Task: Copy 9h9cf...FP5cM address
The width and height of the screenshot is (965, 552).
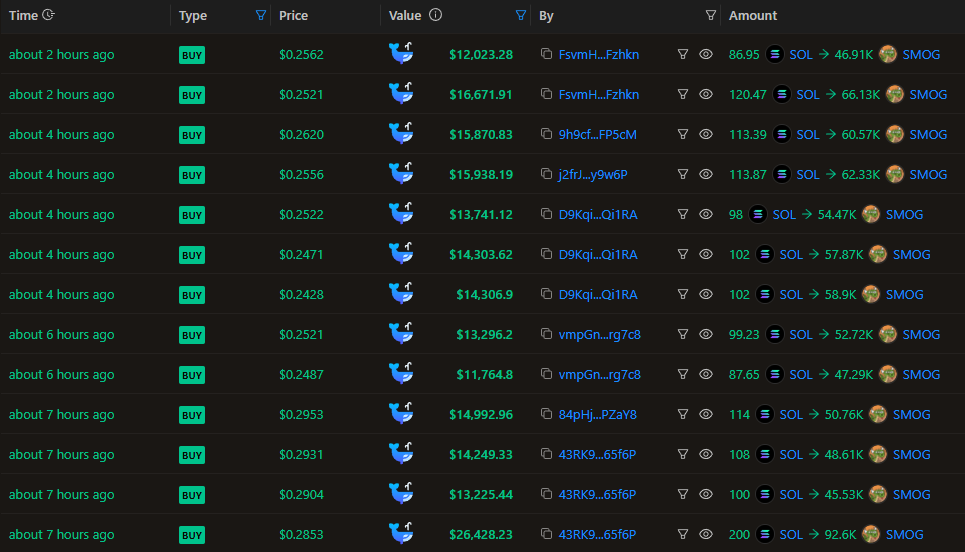Action: pos(546,134)
